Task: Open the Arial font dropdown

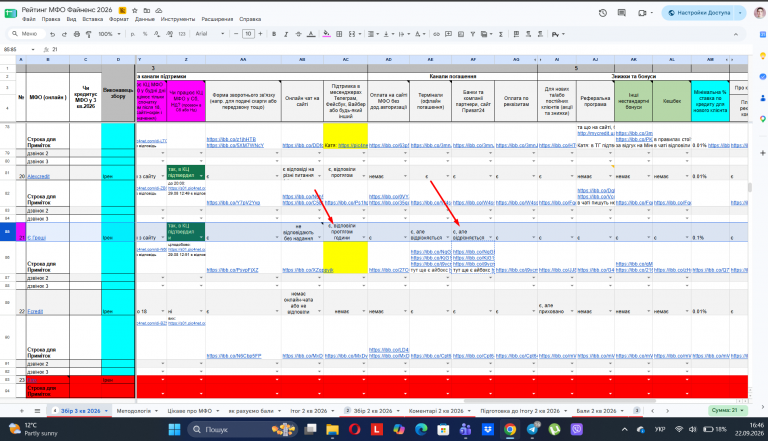Action: 209,34
